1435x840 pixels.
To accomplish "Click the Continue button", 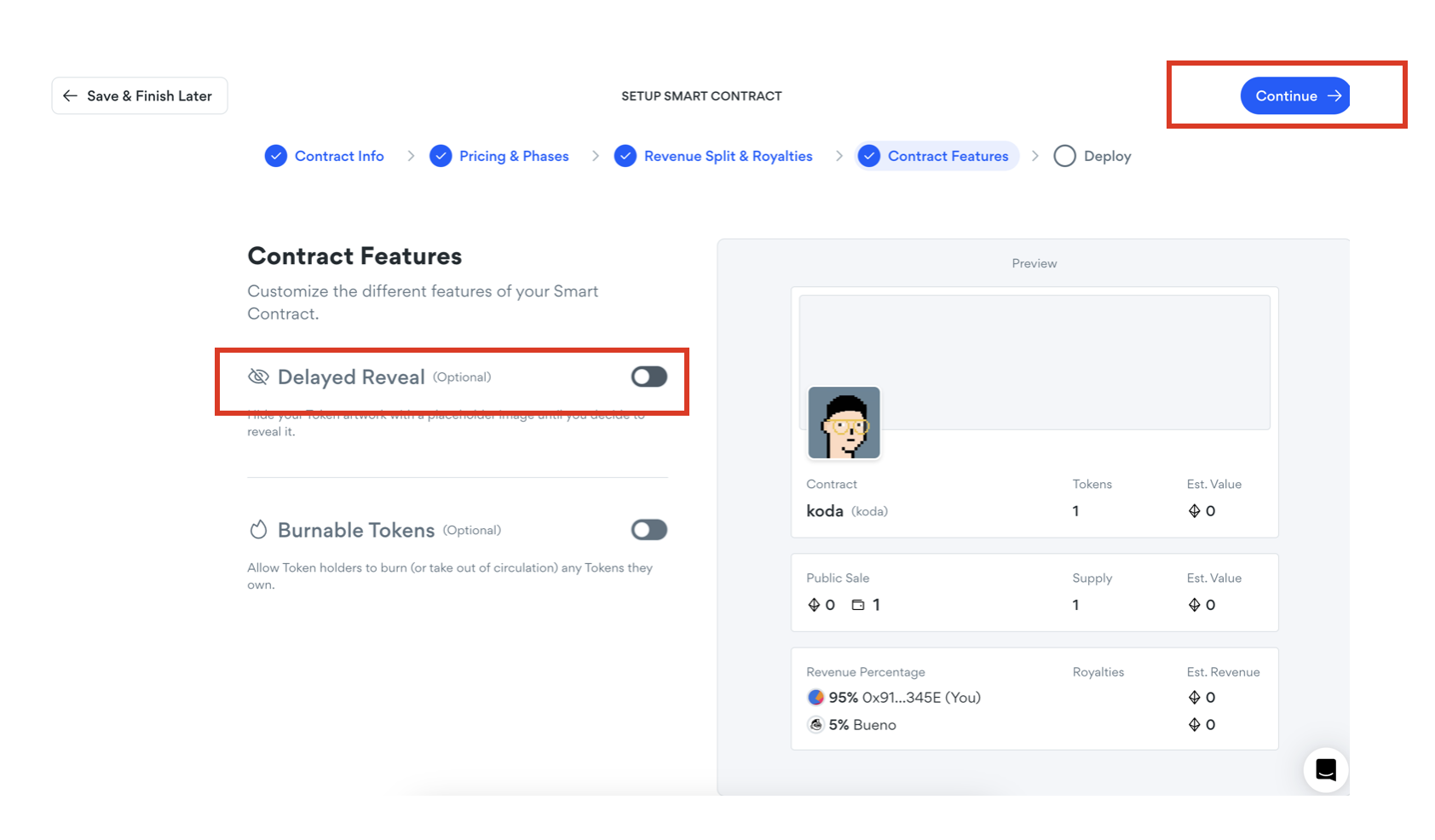I will pos(1294,95).
